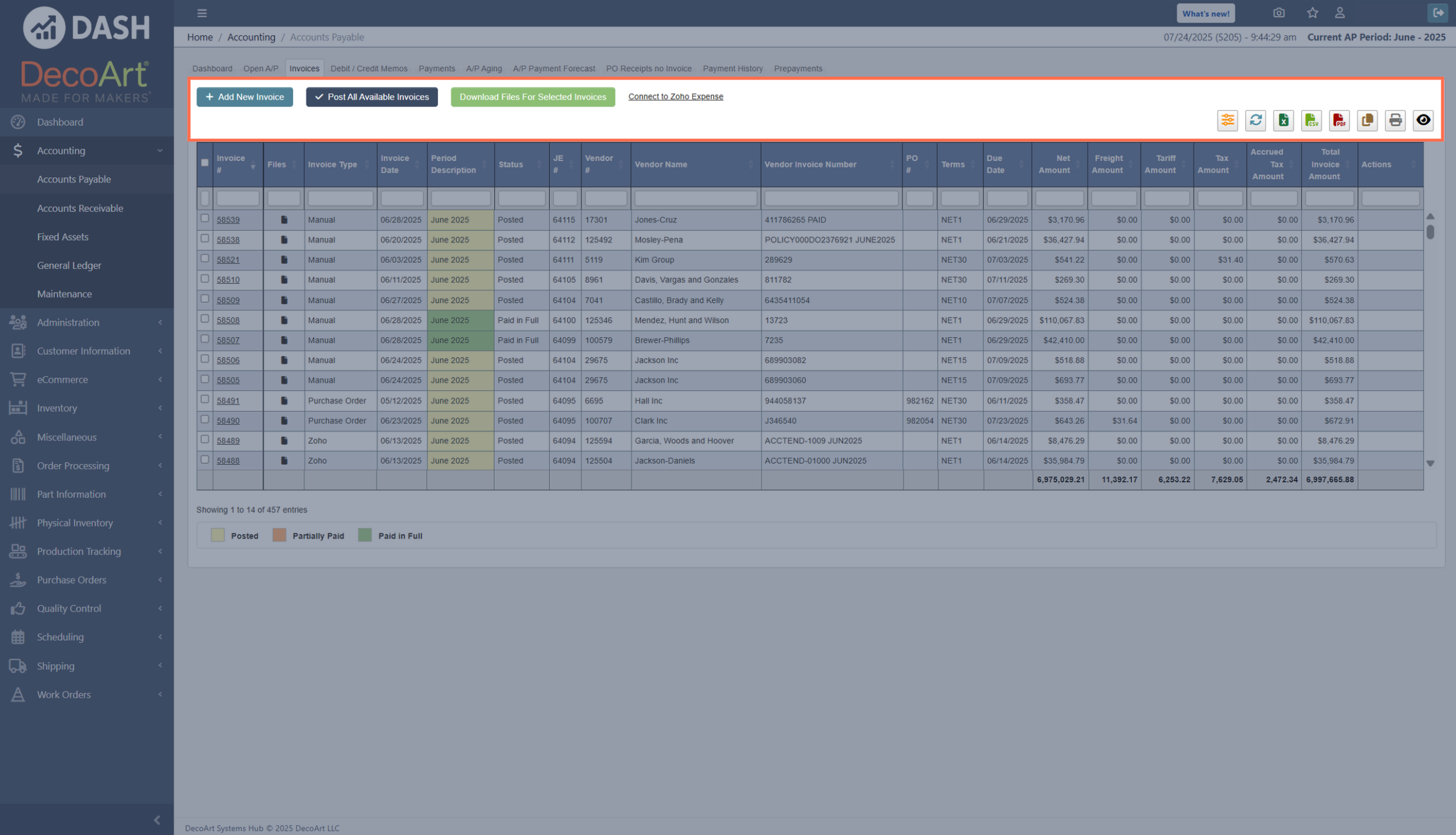Switch to the Payments tab
The width and height of the screenshot is (1456, 835).
436,68
